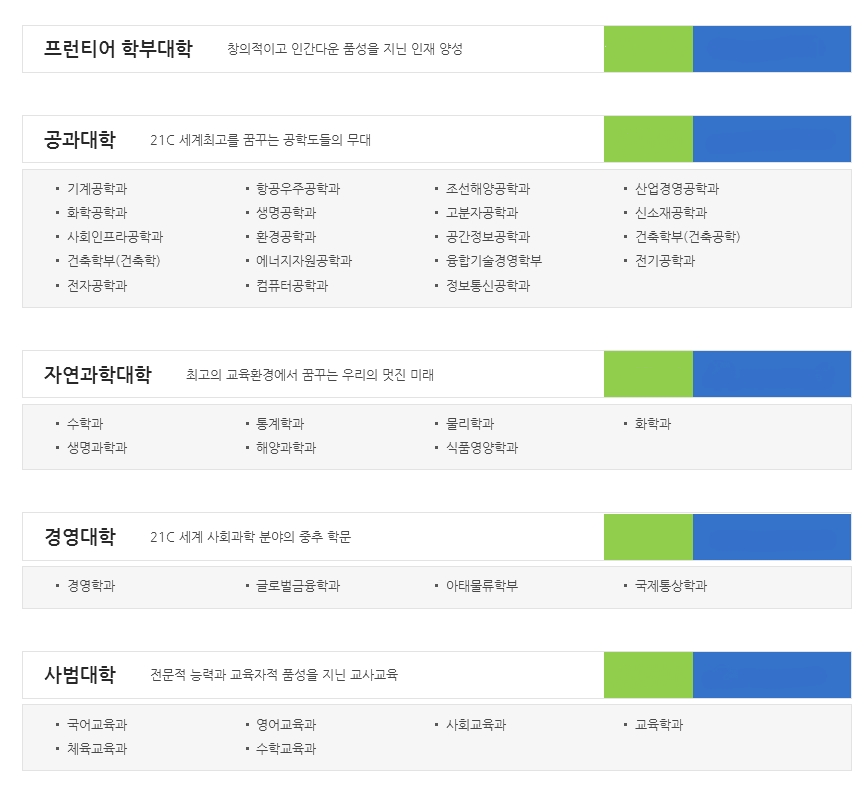Click the 자연과학대학 college heading
Image resolution: width=867 pixels, height=793 pixels.
coord(98,375)
